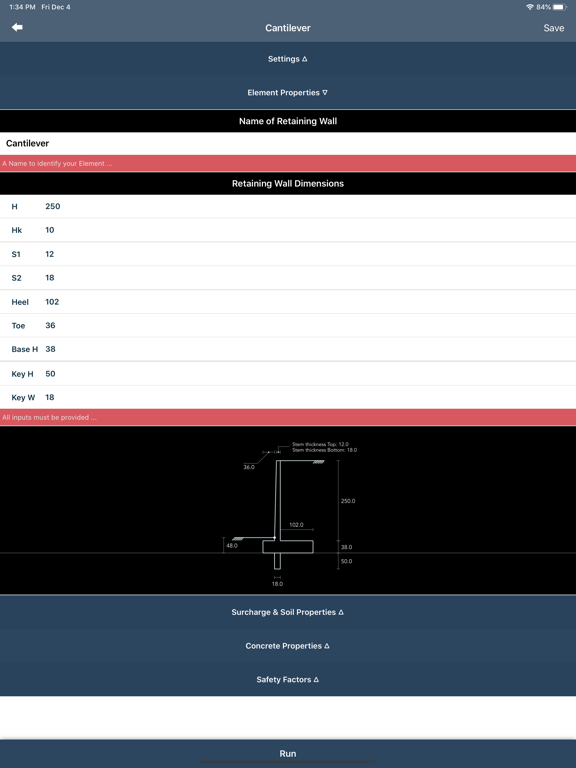Tap the 'A Name to identify your Element' hint

point(57,164)
